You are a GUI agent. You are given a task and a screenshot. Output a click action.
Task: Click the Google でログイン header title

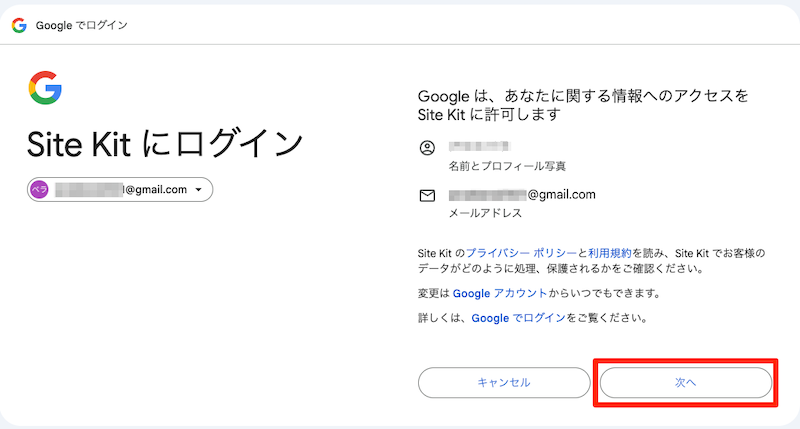coord(81,25)
